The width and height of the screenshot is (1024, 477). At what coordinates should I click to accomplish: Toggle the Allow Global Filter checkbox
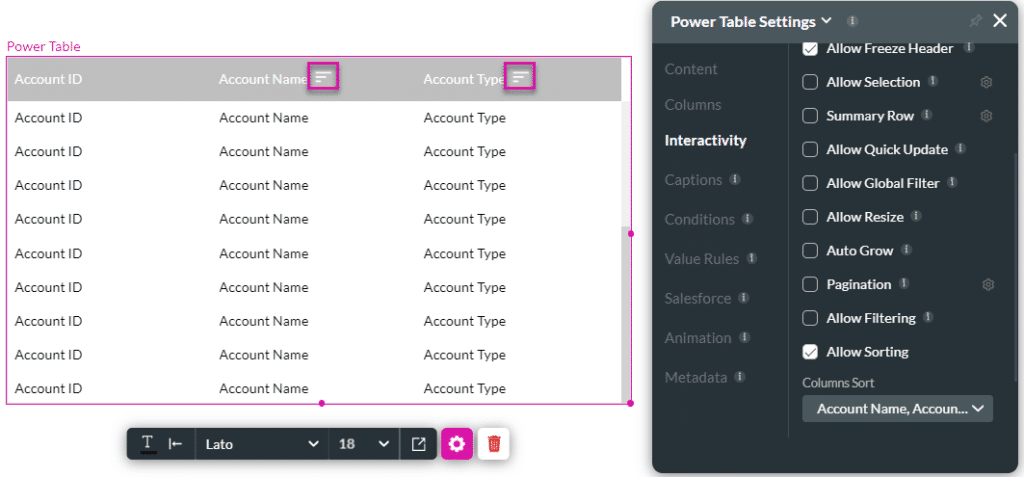pos(810,183)
